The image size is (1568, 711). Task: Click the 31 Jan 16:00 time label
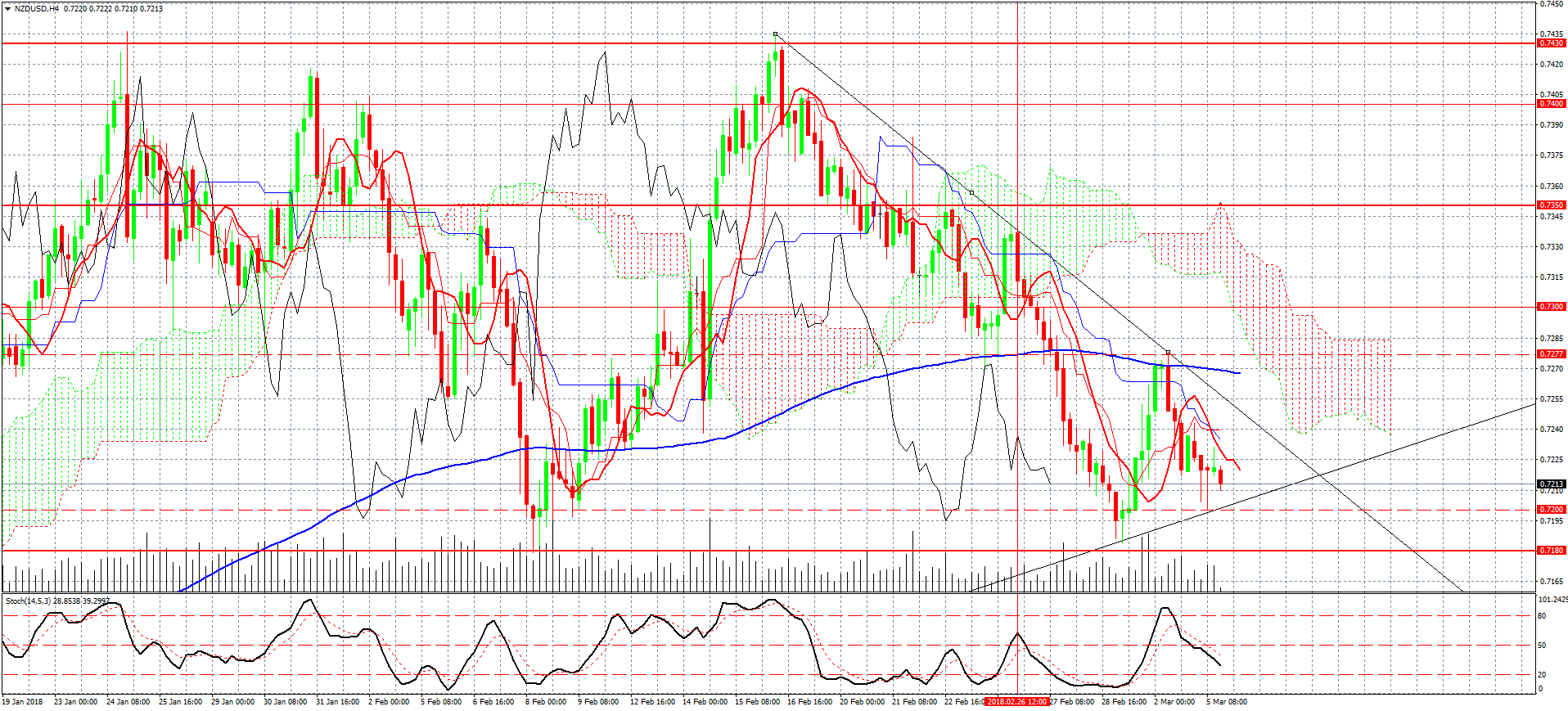[337, 702]
